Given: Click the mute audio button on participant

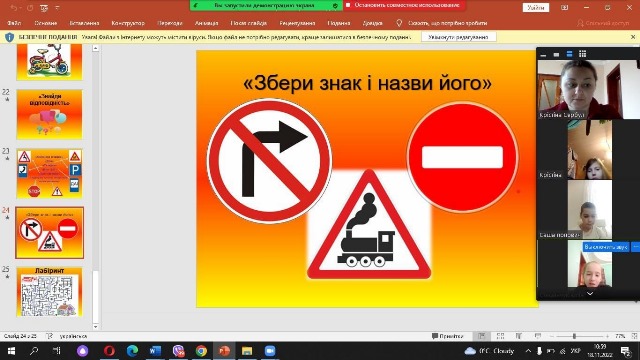Looking at the screenshot, I should point(606,247).
